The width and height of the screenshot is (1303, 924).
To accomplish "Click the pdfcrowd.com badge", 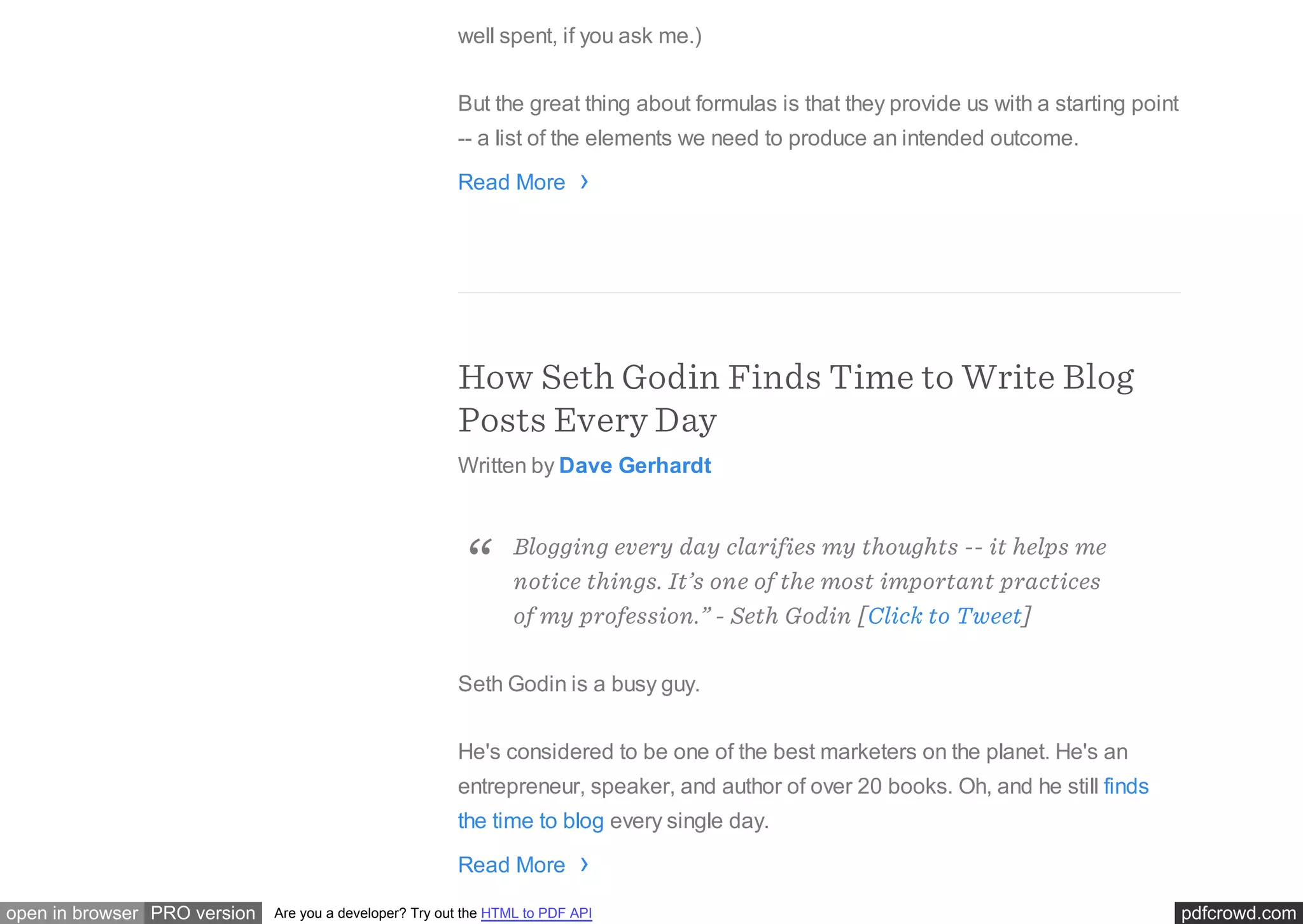I will tap(1238, 913).
